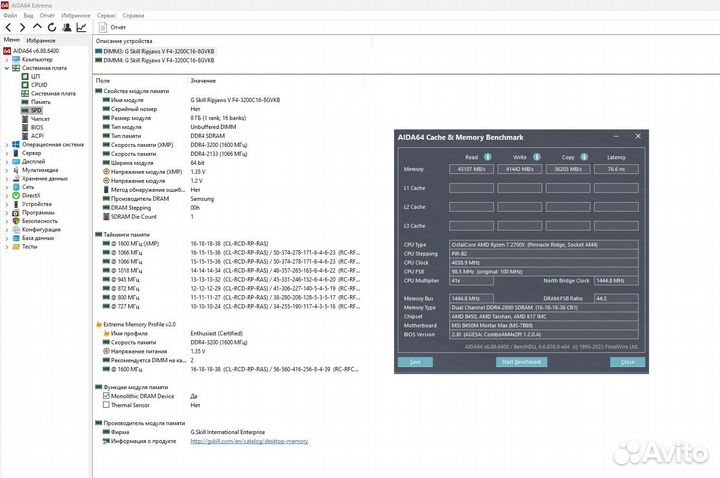Screen dimensions: 720x478
Task: Click the Отчёт report toolbar button
Action: [113, 28]
